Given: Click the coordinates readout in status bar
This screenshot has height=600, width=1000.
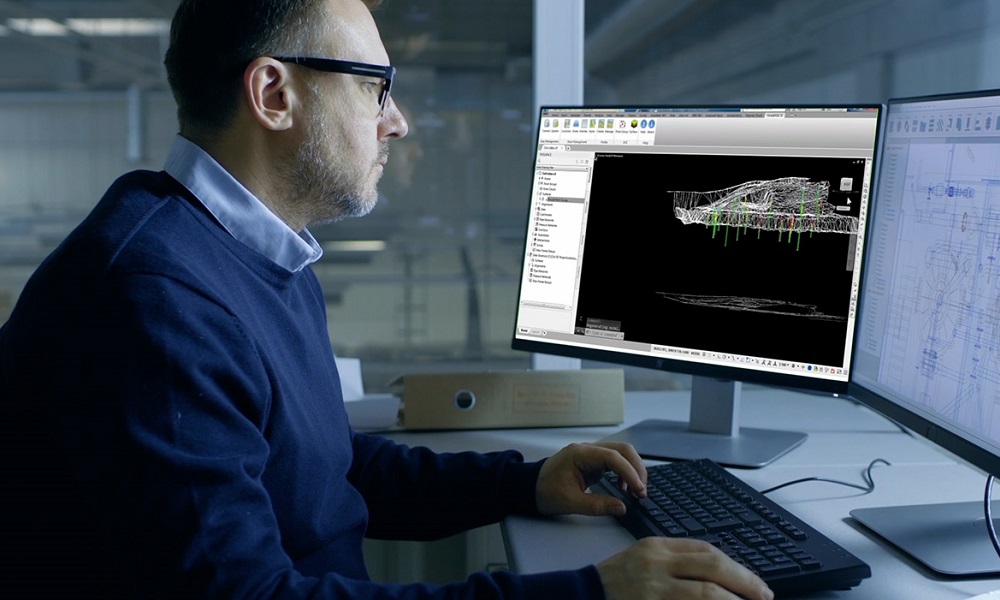Looking at the screenshot, I should pos(667,348).
